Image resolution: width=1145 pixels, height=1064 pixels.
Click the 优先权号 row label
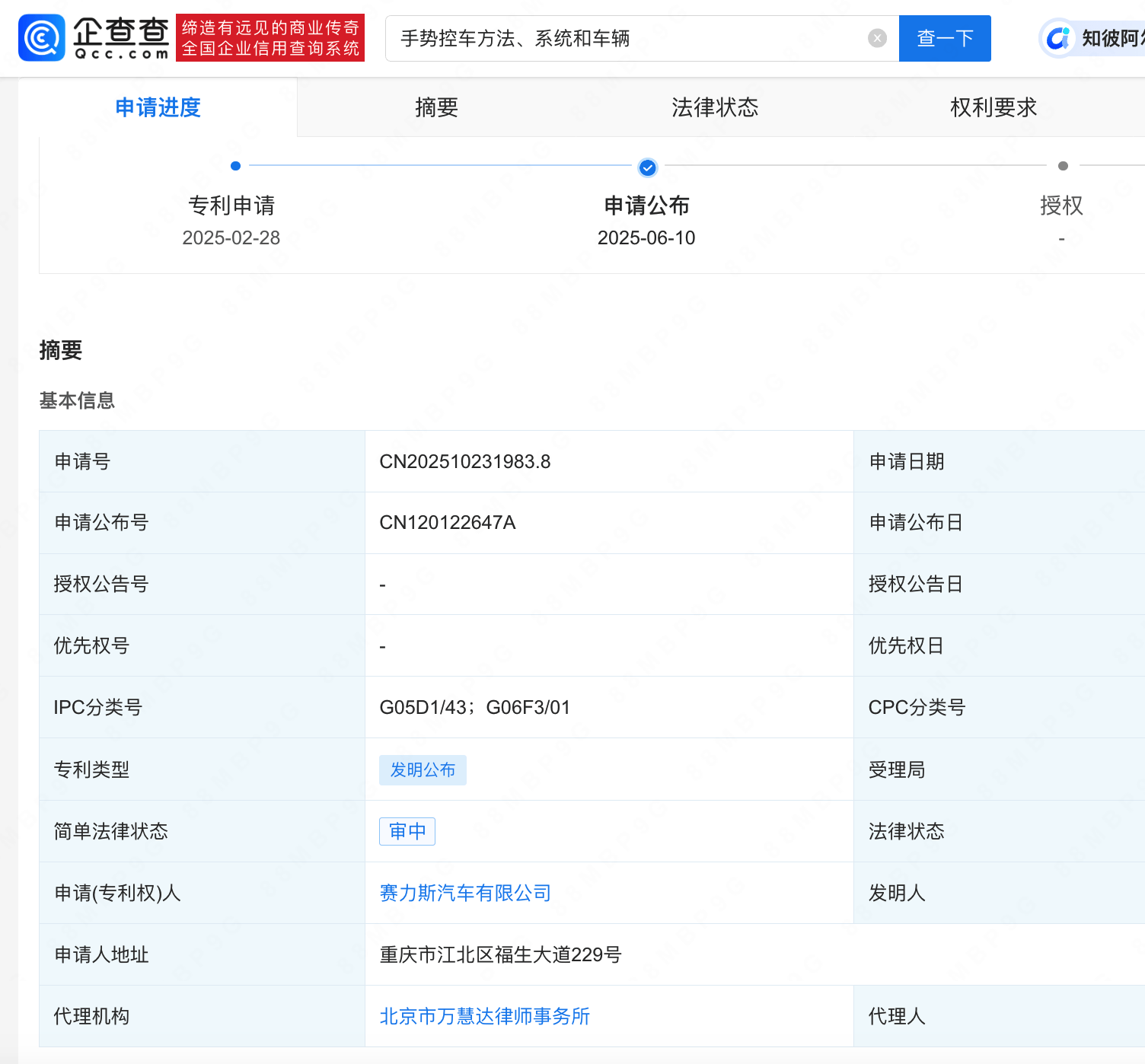(91, 645)
